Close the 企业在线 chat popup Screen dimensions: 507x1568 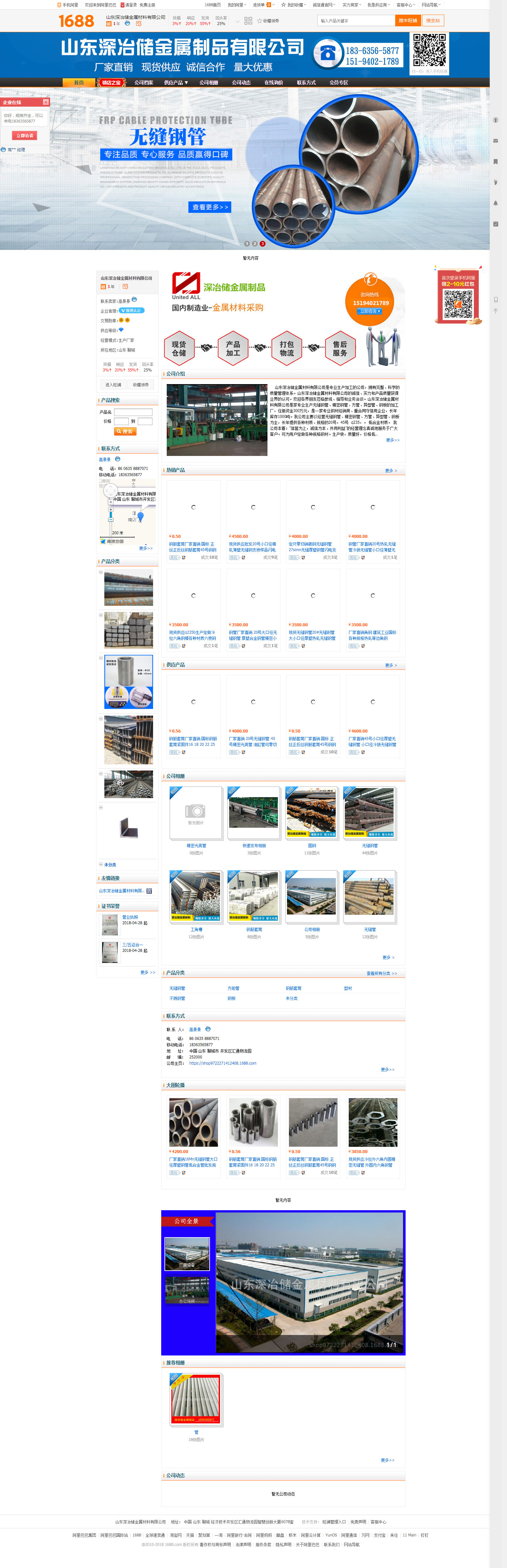tap(45, 102)
